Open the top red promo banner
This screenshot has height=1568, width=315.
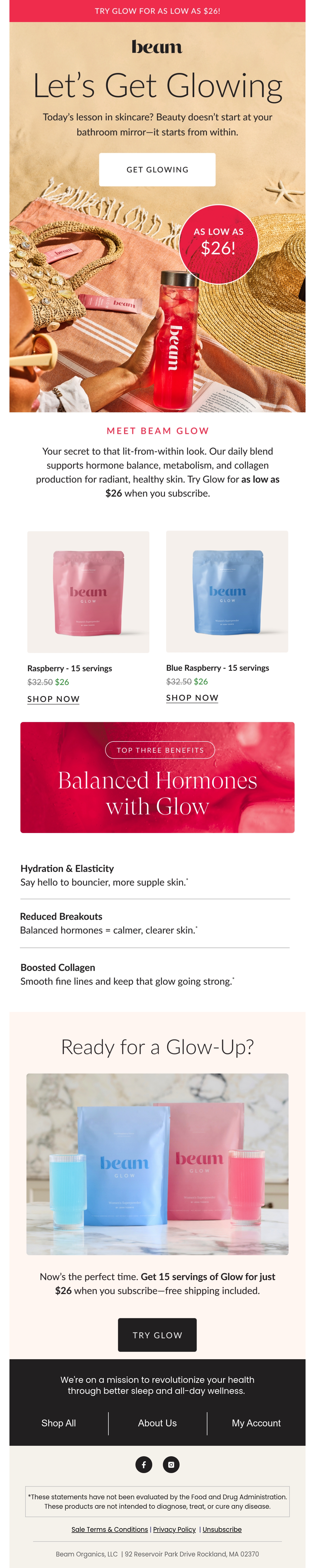tap(157, 11)
